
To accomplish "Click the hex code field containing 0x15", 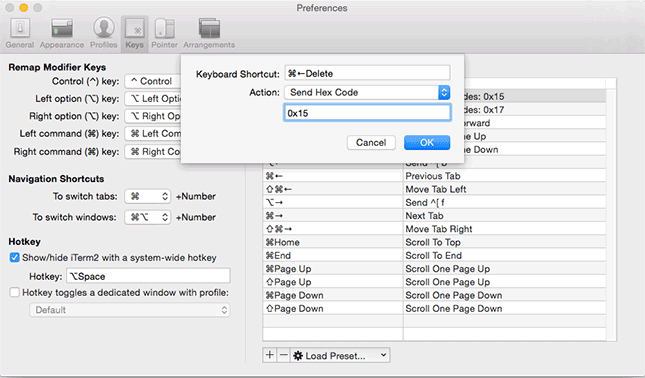I will click(367, 113).
